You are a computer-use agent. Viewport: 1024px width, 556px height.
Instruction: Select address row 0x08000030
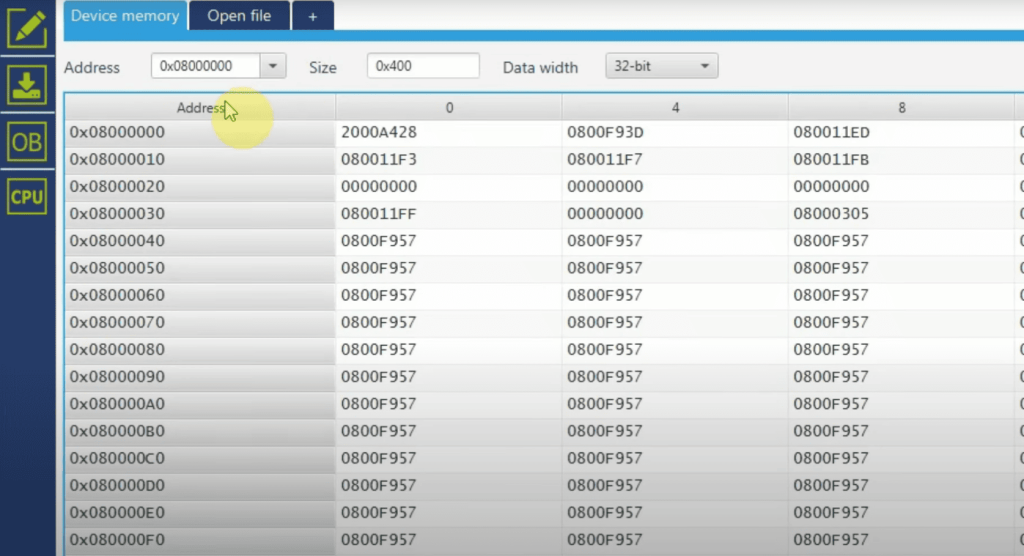point(200,214)
